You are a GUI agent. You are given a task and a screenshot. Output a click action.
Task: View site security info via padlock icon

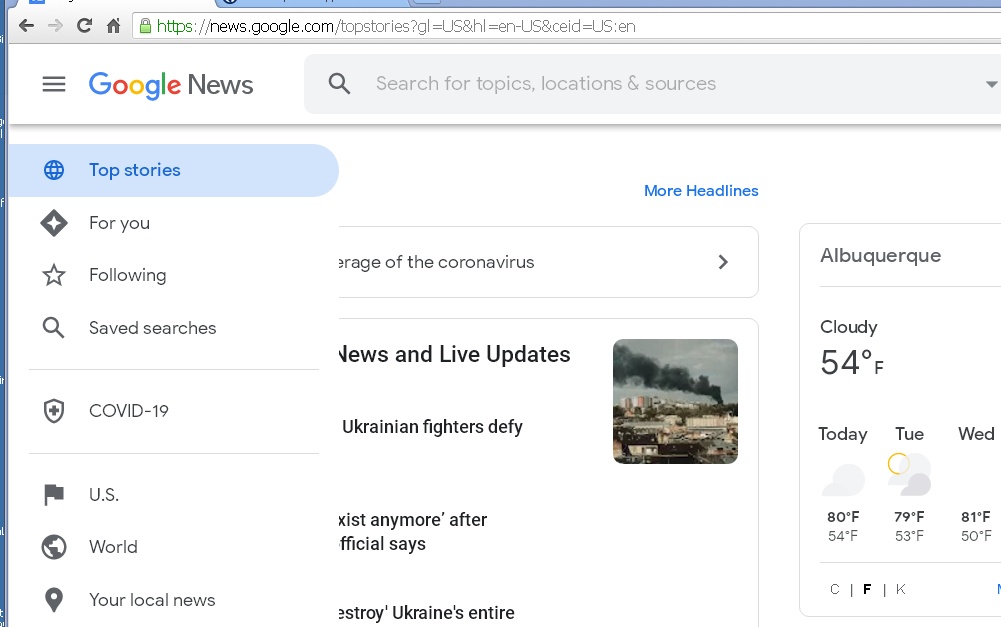point(146,26)
